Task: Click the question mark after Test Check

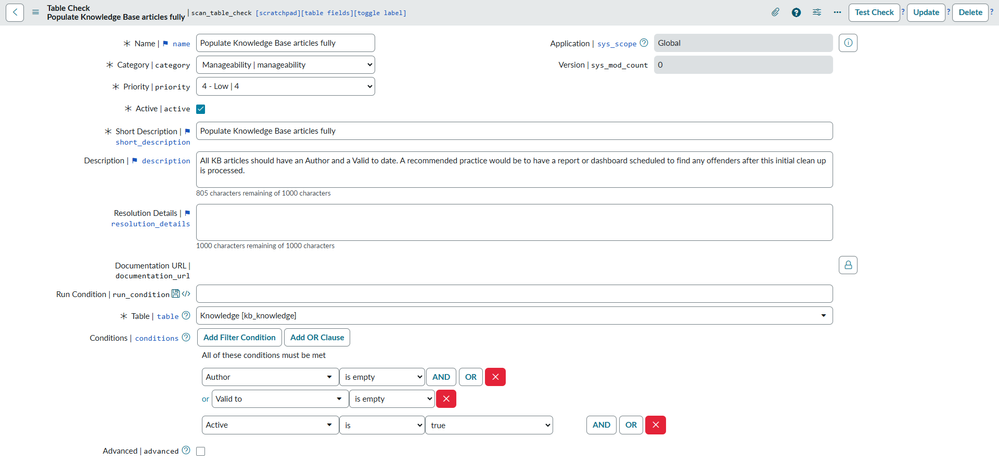Action: click(x=903, y=12)
